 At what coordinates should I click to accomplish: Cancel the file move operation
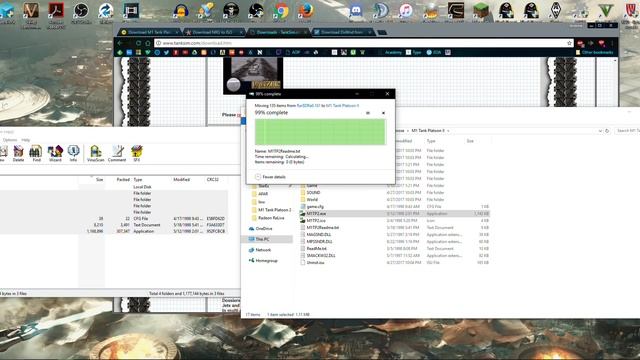(383, 113)
